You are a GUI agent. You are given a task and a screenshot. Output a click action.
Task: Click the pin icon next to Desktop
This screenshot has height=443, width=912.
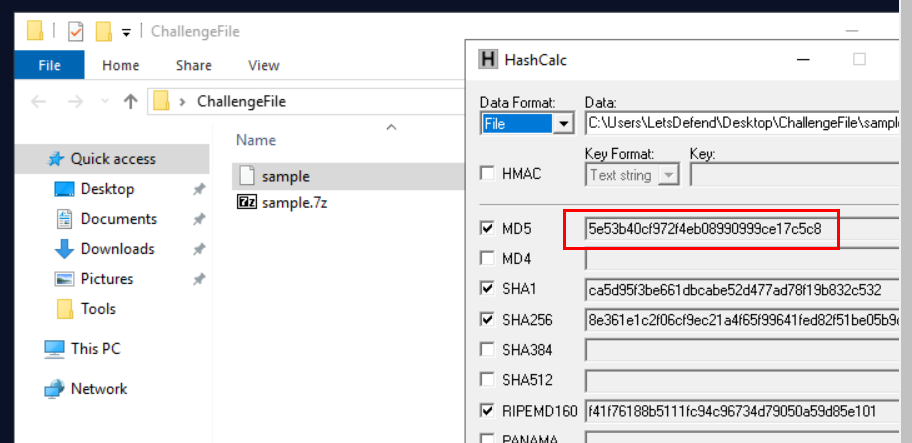coord(199,189)
